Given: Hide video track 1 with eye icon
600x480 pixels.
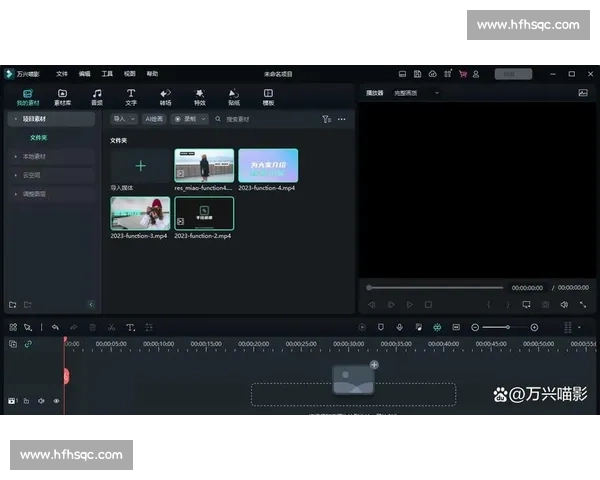Looking at the screenshot, I should tap(56, 401).
